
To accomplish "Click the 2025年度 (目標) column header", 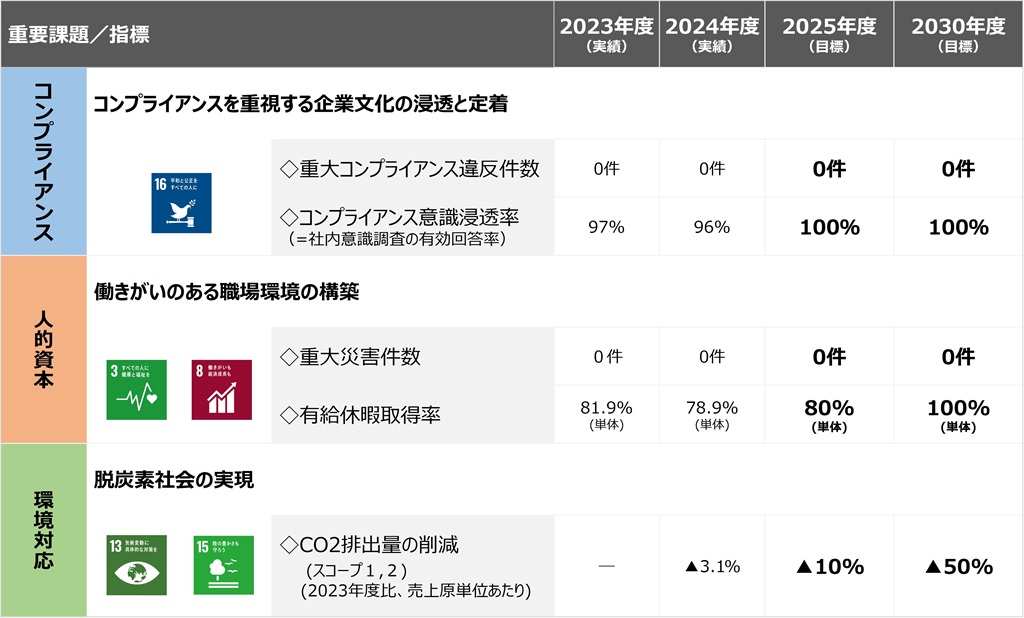I will point(829,34).
